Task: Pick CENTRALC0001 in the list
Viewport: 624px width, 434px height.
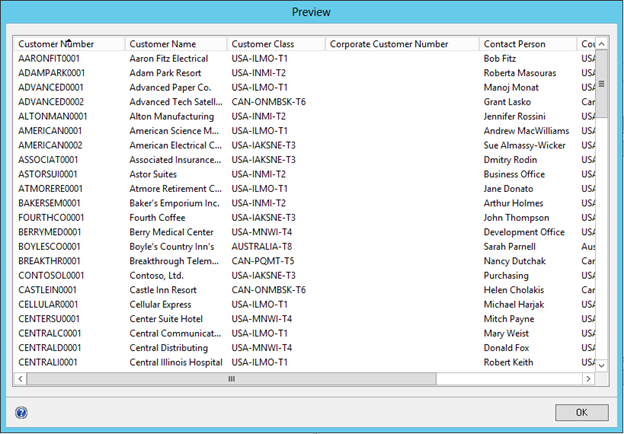Action: click(50, 333)
